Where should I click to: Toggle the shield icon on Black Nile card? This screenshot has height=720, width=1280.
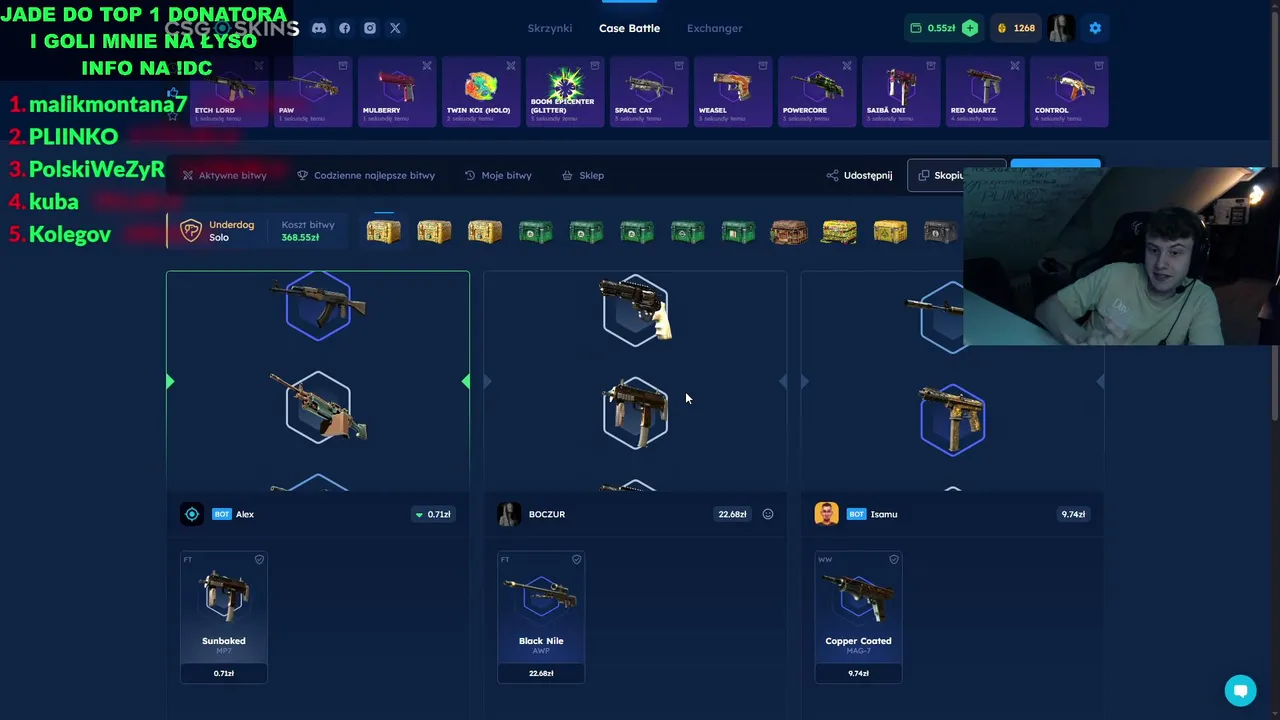tap(576, 559)
